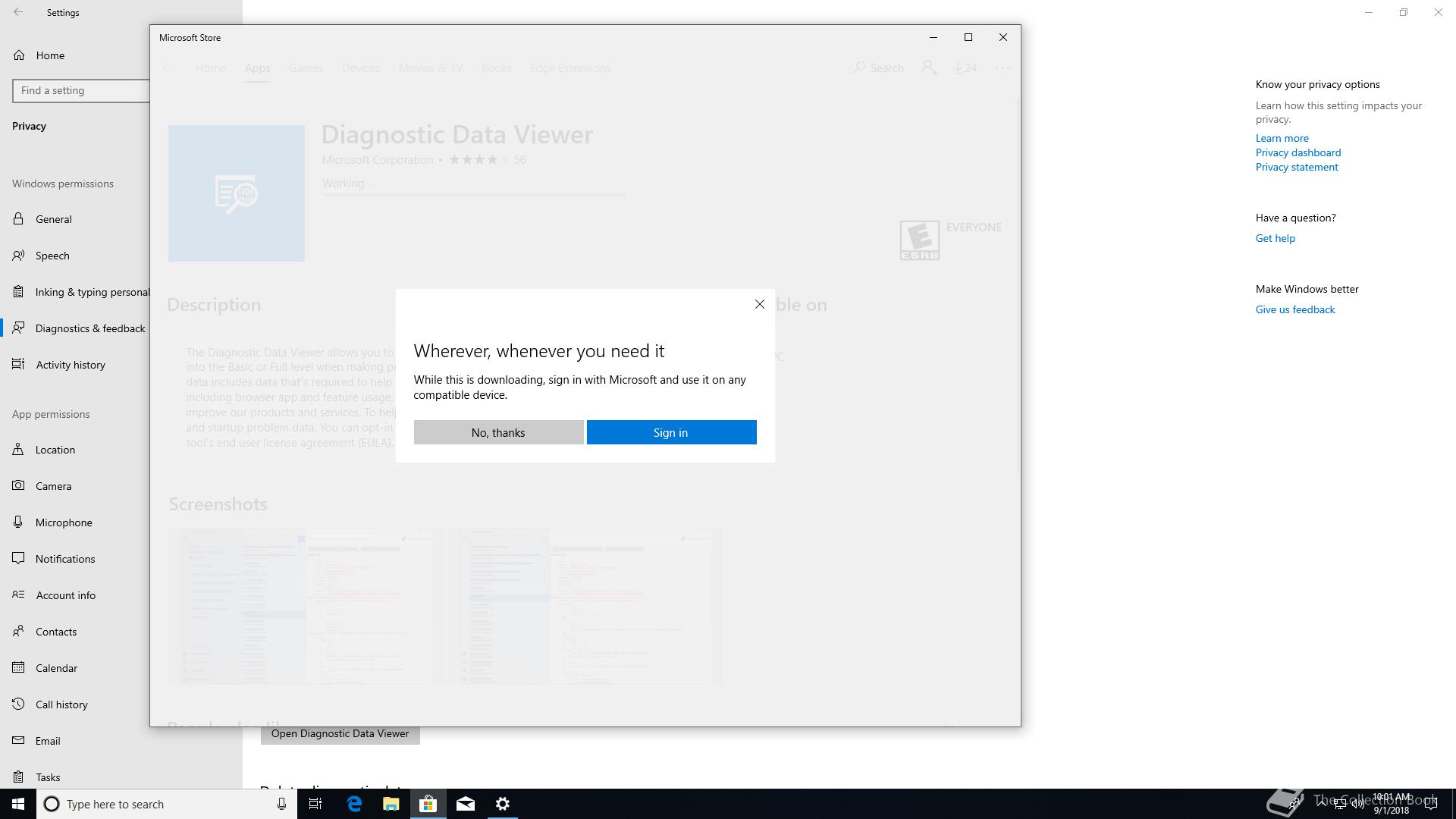Go to Settings Home

click(x=50, y=55)
